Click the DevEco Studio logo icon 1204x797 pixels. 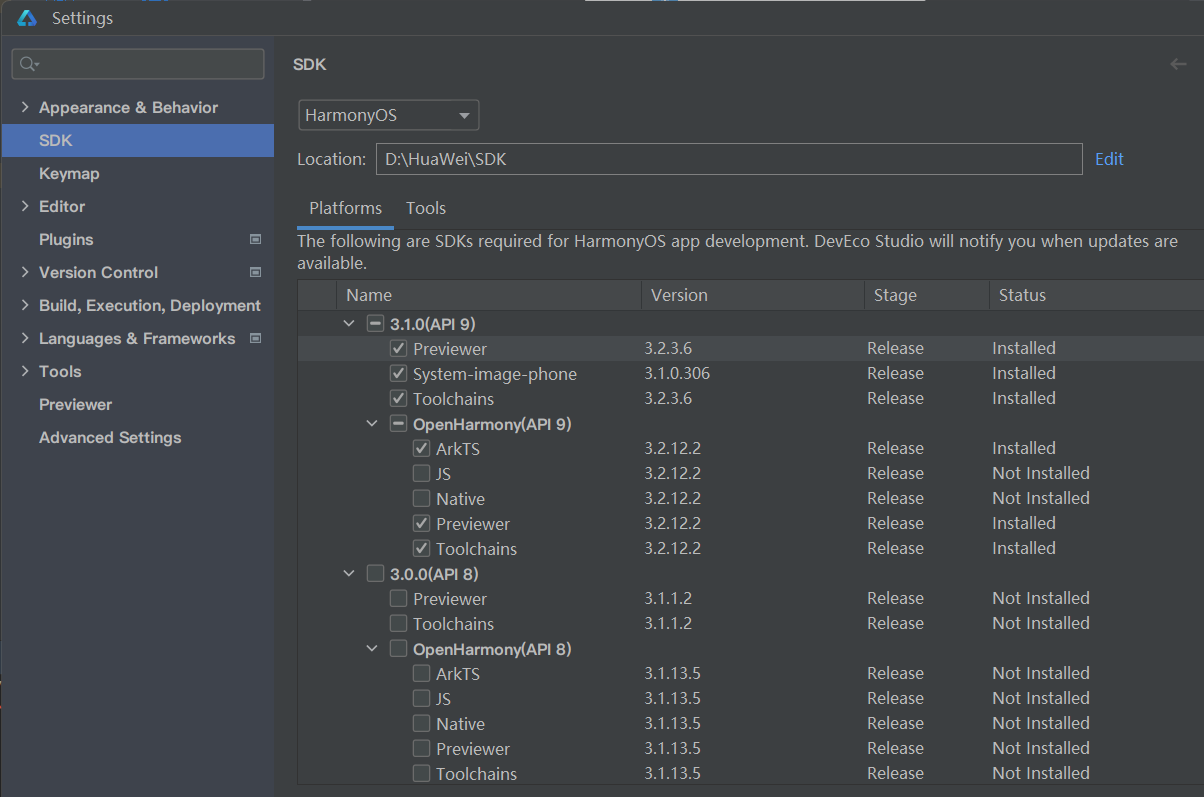[x=27, y=18]
